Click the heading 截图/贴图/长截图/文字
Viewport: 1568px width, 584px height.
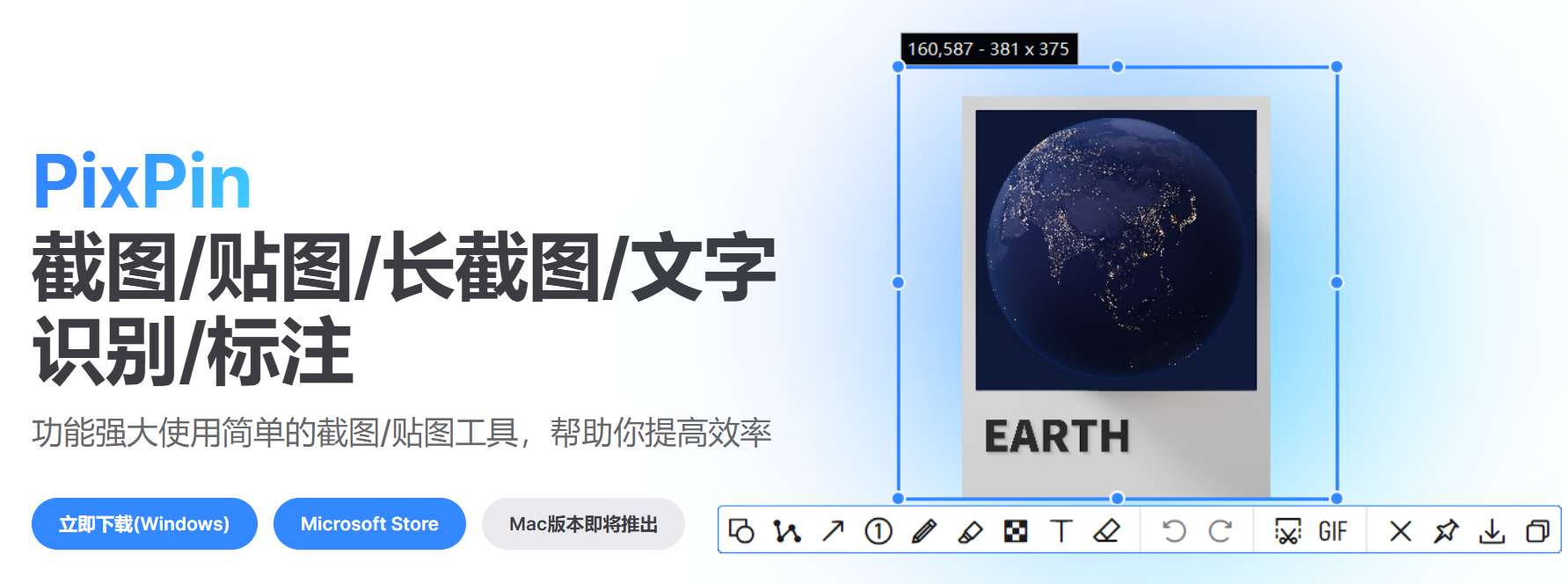click(x=404, y=267)
